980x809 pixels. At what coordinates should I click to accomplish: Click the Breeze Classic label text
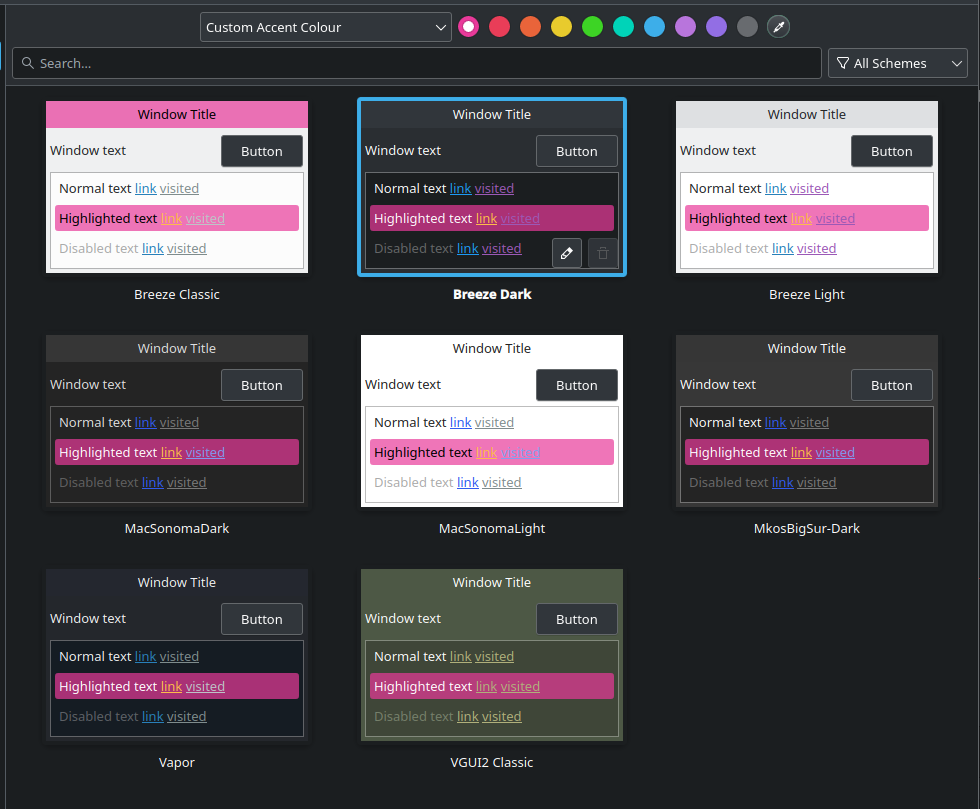[x=177, y=294]
